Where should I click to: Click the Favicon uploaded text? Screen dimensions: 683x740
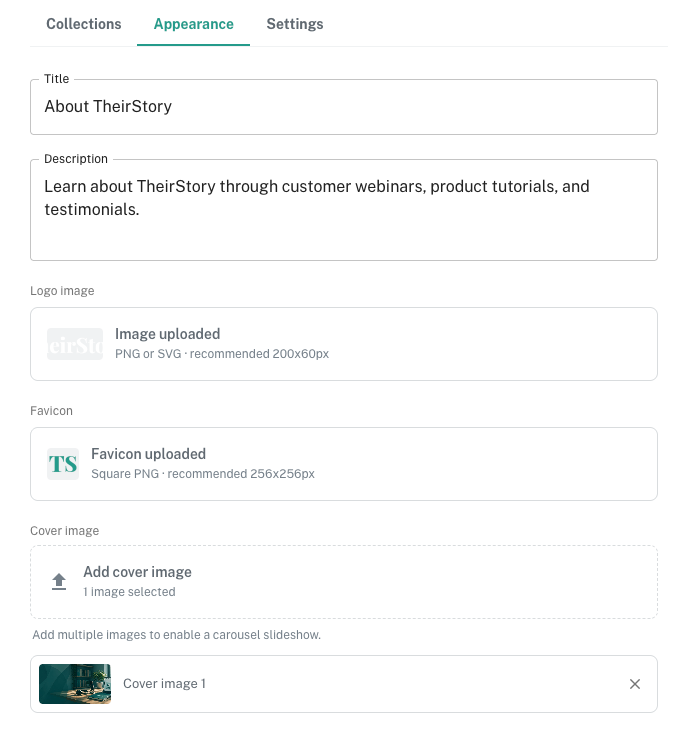point(149,454)
